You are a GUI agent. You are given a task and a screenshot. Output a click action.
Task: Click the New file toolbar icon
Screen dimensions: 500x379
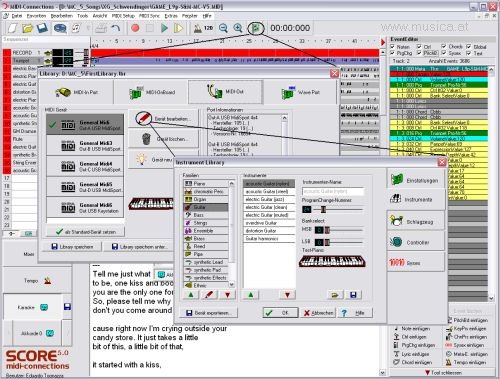pyautogui.click(x=13, y=28)
